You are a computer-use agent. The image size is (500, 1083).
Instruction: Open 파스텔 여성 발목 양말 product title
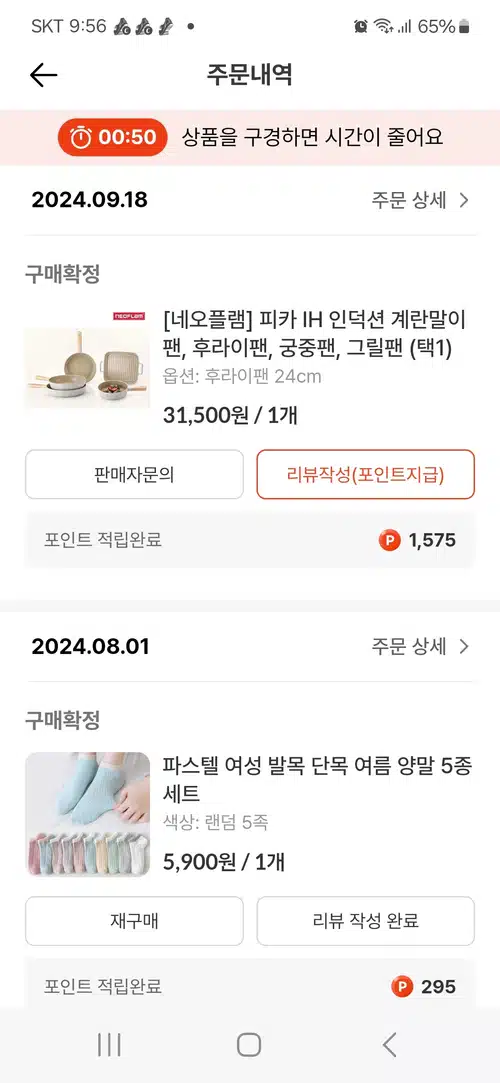coord(317,780)
